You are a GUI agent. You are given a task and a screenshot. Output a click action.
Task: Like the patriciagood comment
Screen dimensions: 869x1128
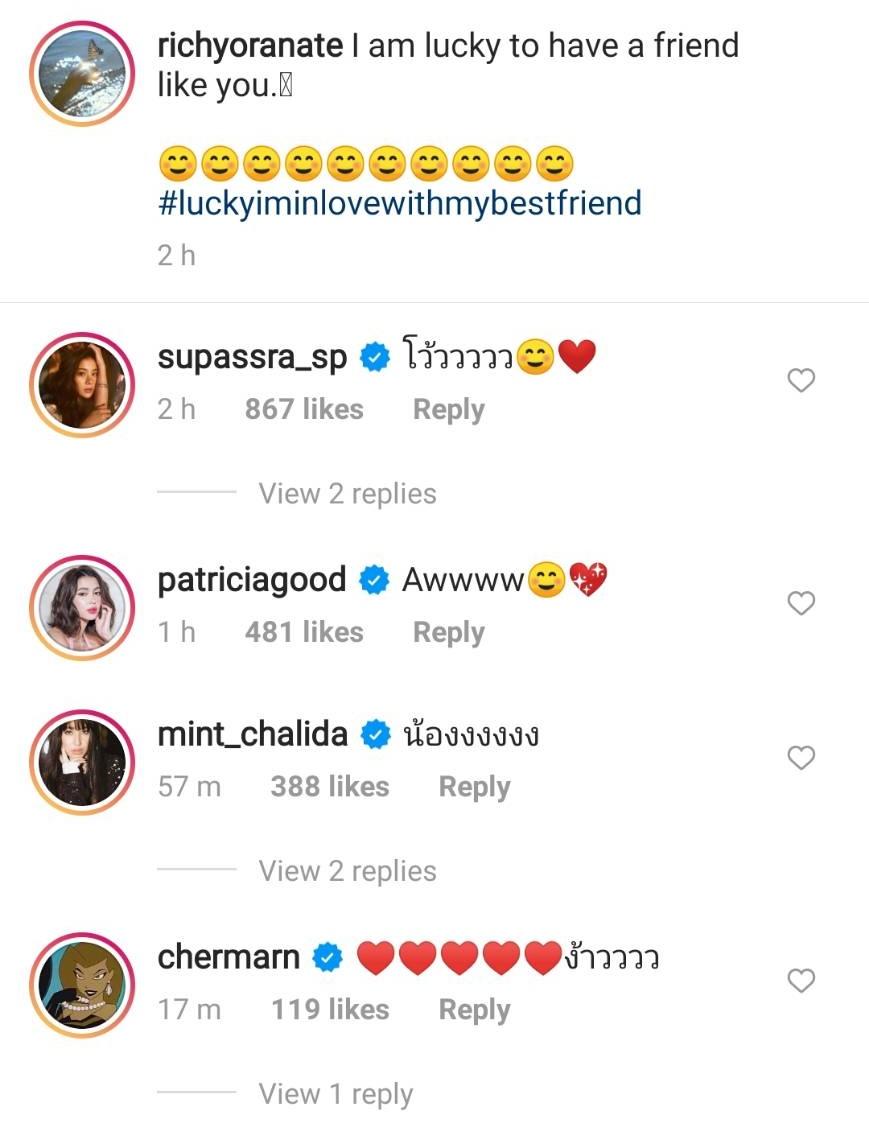pos(801,603)
